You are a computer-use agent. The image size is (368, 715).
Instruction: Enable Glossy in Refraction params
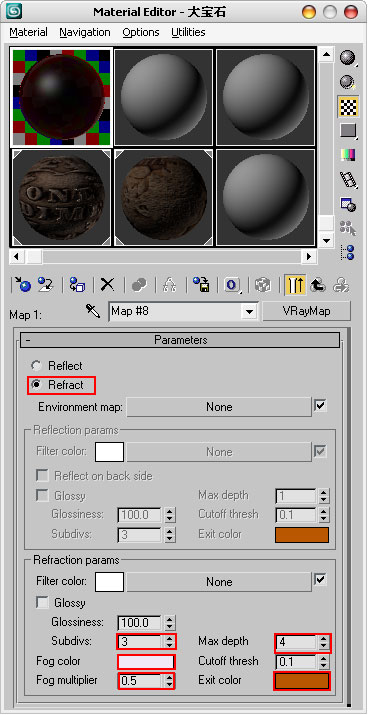[x=42, y=603]
